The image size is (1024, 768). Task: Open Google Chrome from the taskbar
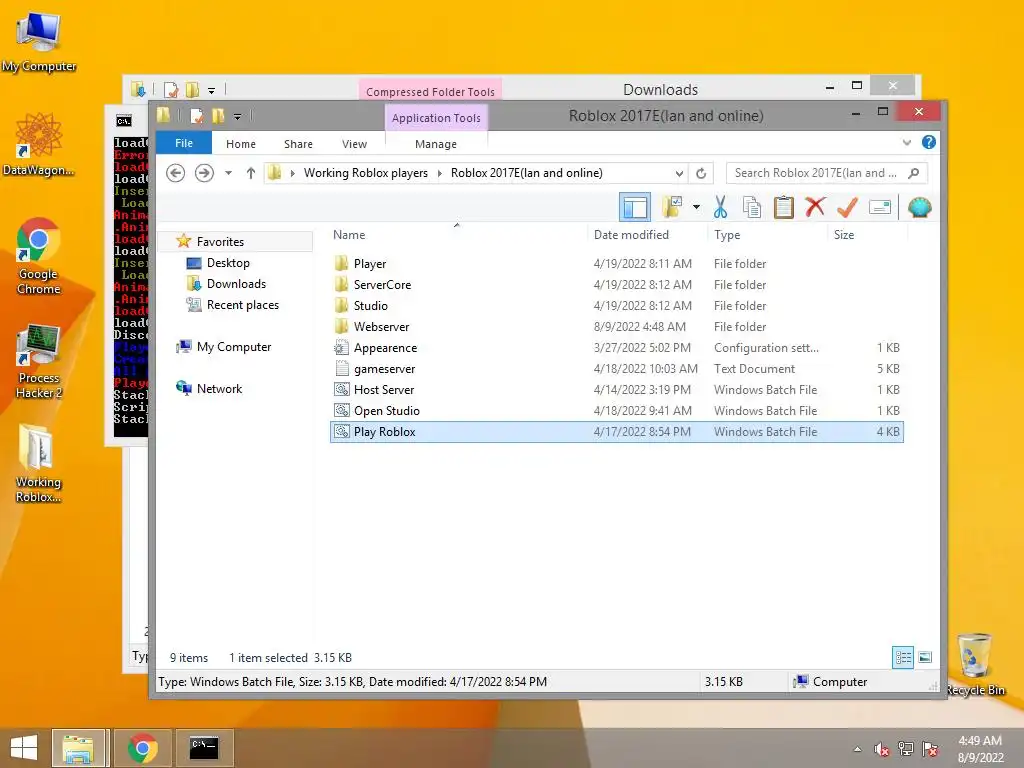[x=142, y=748]
